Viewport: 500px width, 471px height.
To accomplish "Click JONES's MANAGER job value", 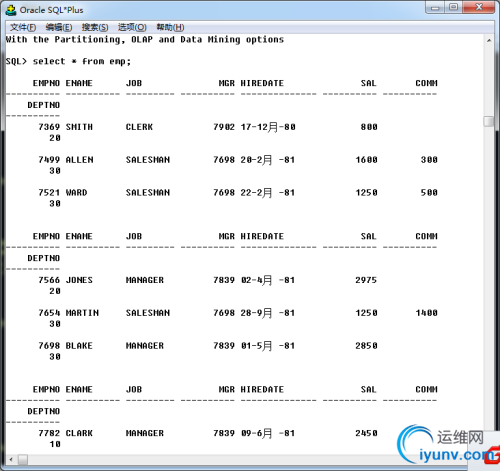I will [145, 280].
